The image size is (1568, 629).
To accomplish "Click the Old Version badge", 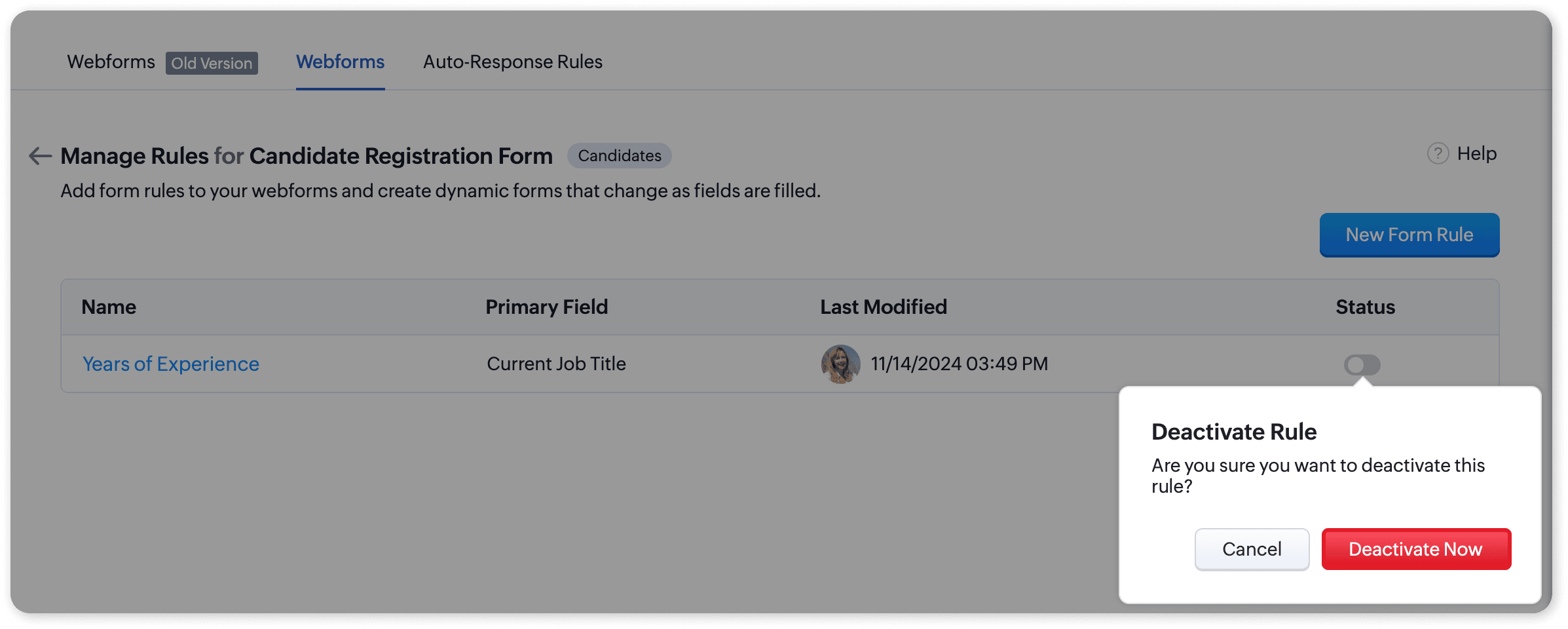I will pyautogui.click(x=212, y=64).
